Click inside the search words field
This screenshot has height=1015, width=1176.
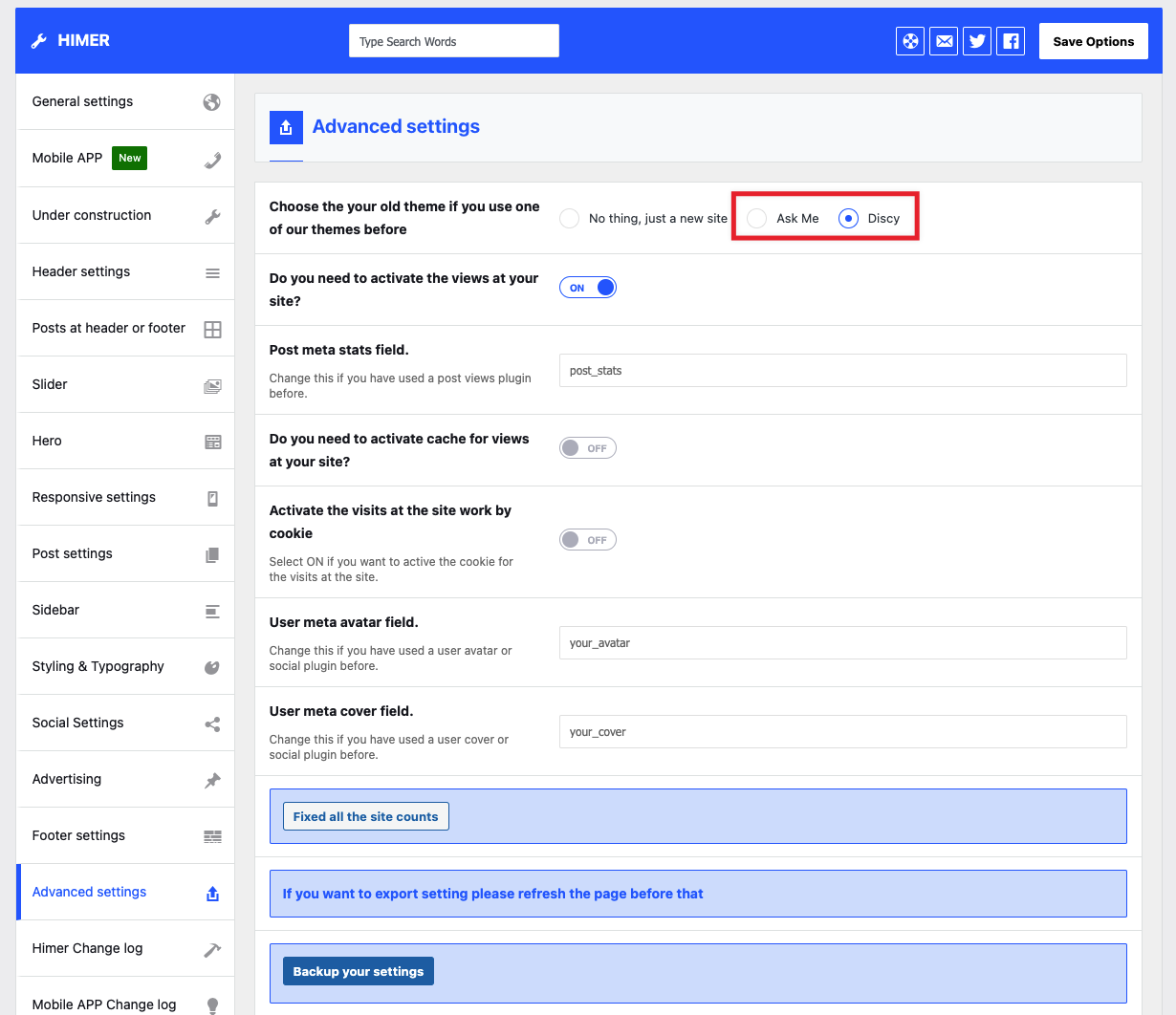453,40
